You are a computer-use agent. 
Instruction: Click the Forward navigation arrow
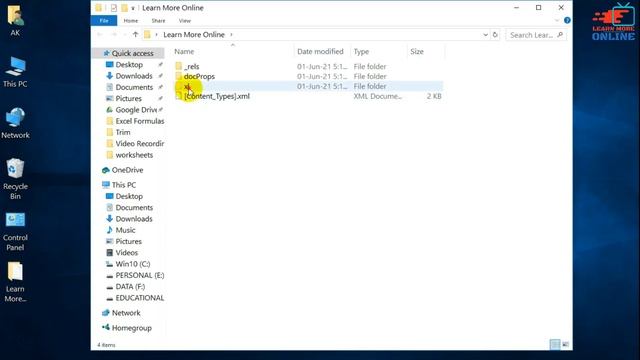[114, 35]
